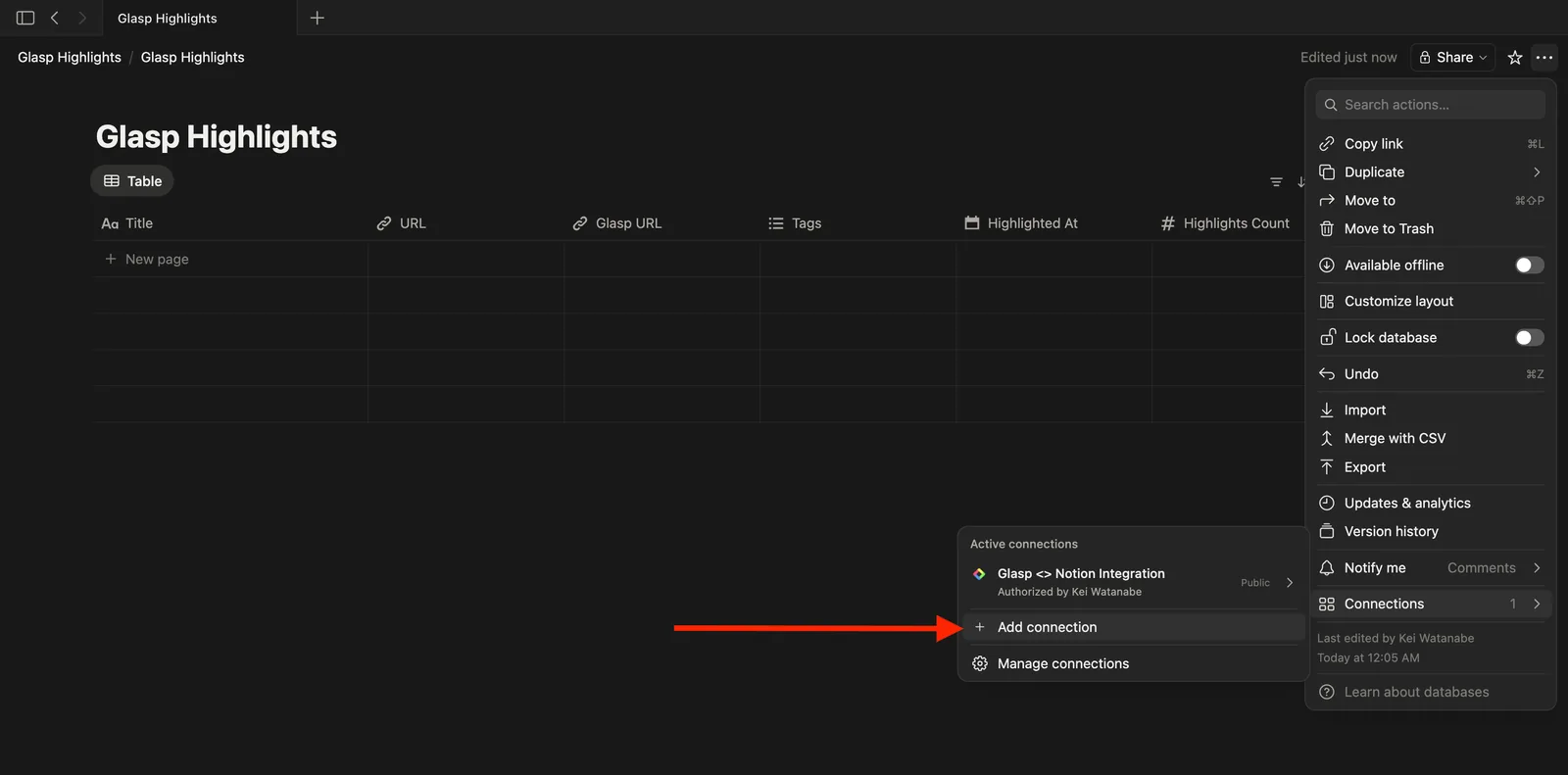The height and width of the screenshot is (775, 1568).
Task: Select Copy link from the menu
Action: (1431, 144)
